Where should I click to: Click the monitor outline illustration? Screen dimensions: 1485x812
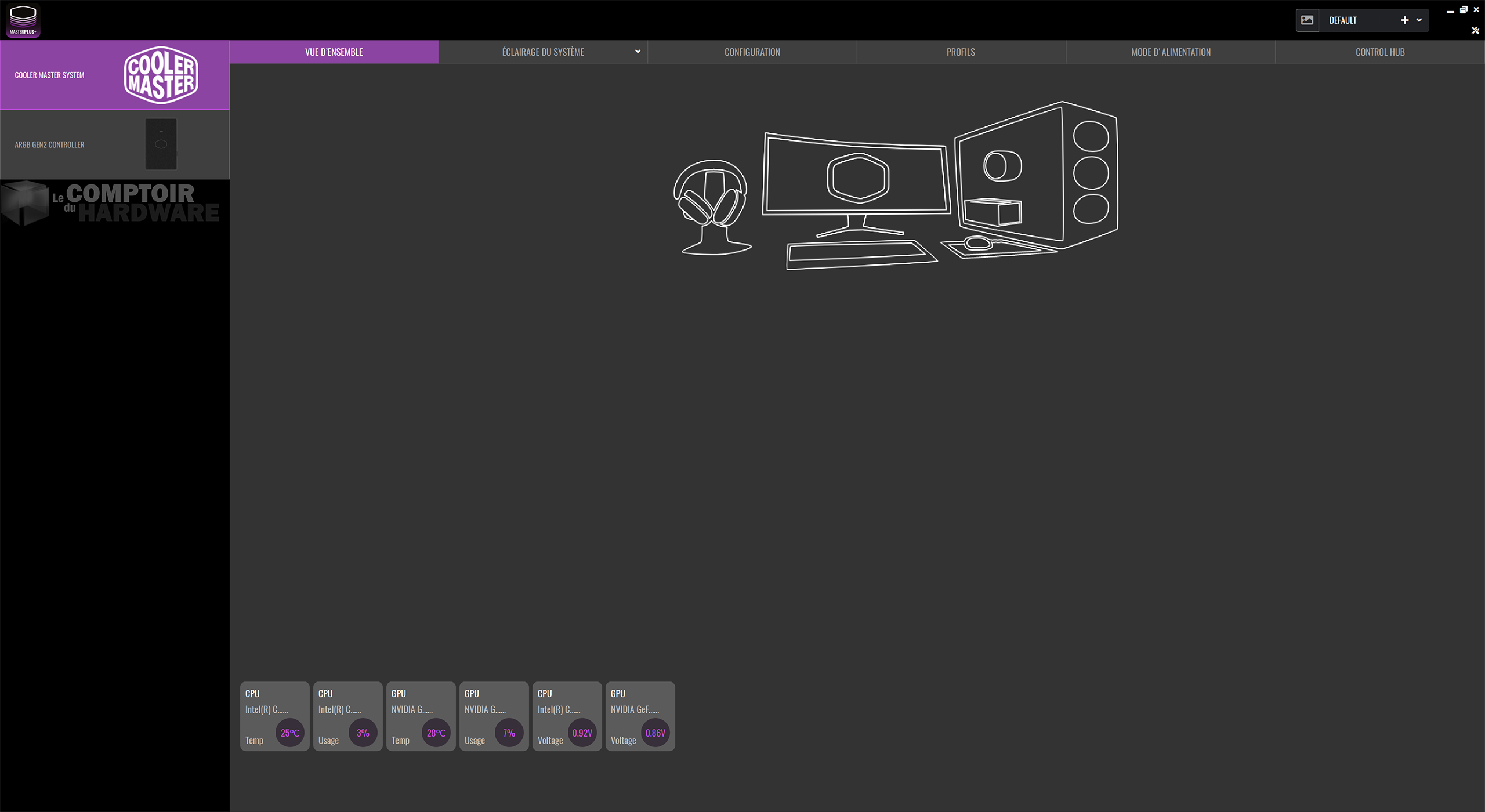click(x=857, y=177)
